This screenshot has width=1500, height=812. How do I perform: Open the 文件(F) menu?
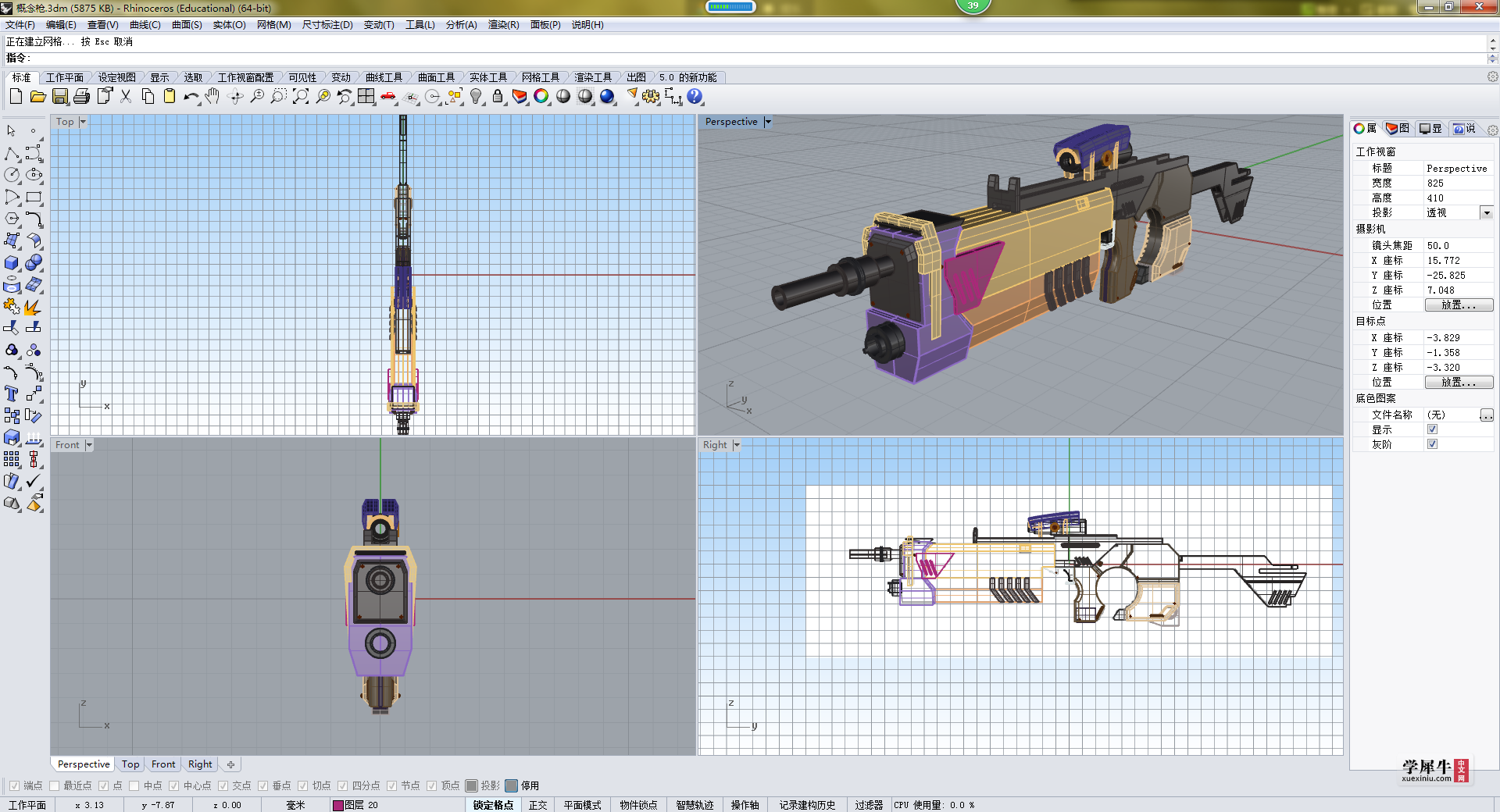click(x=20, y=25)
